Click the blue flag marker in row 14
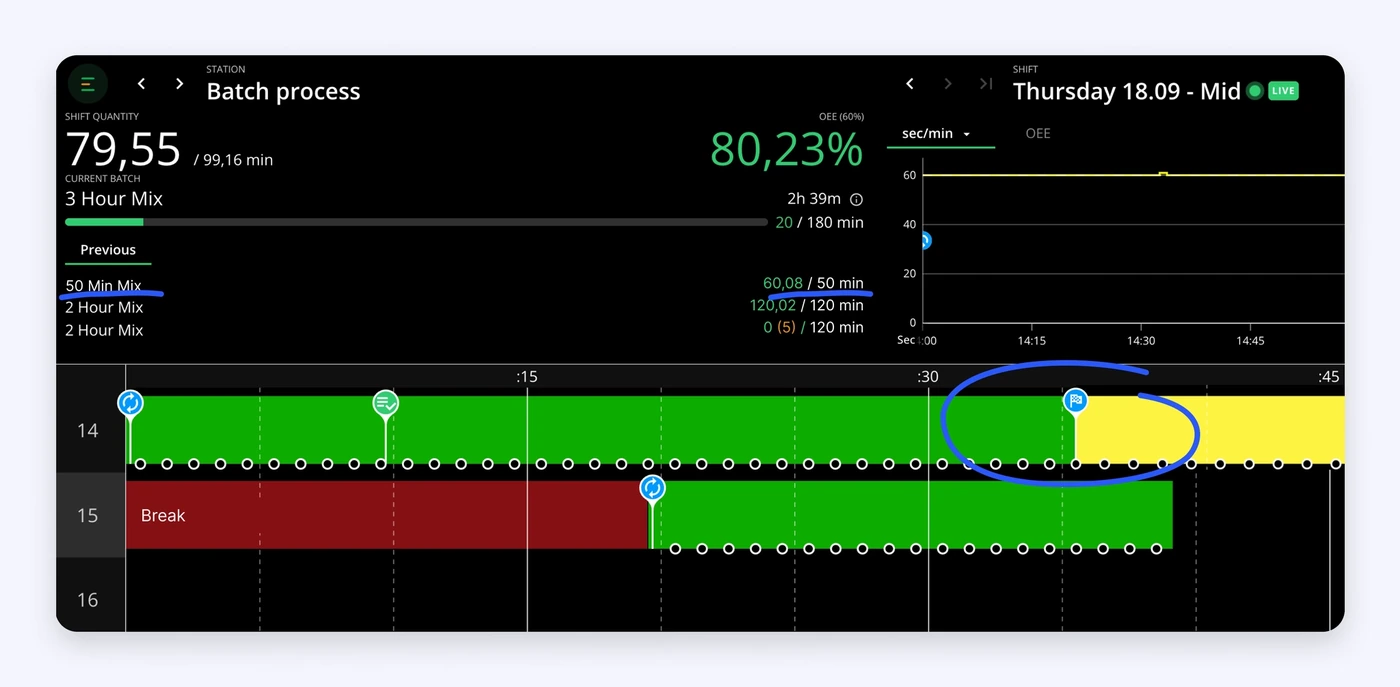The width and height of the screenshot is (1400, 687). pos(1075,401)
